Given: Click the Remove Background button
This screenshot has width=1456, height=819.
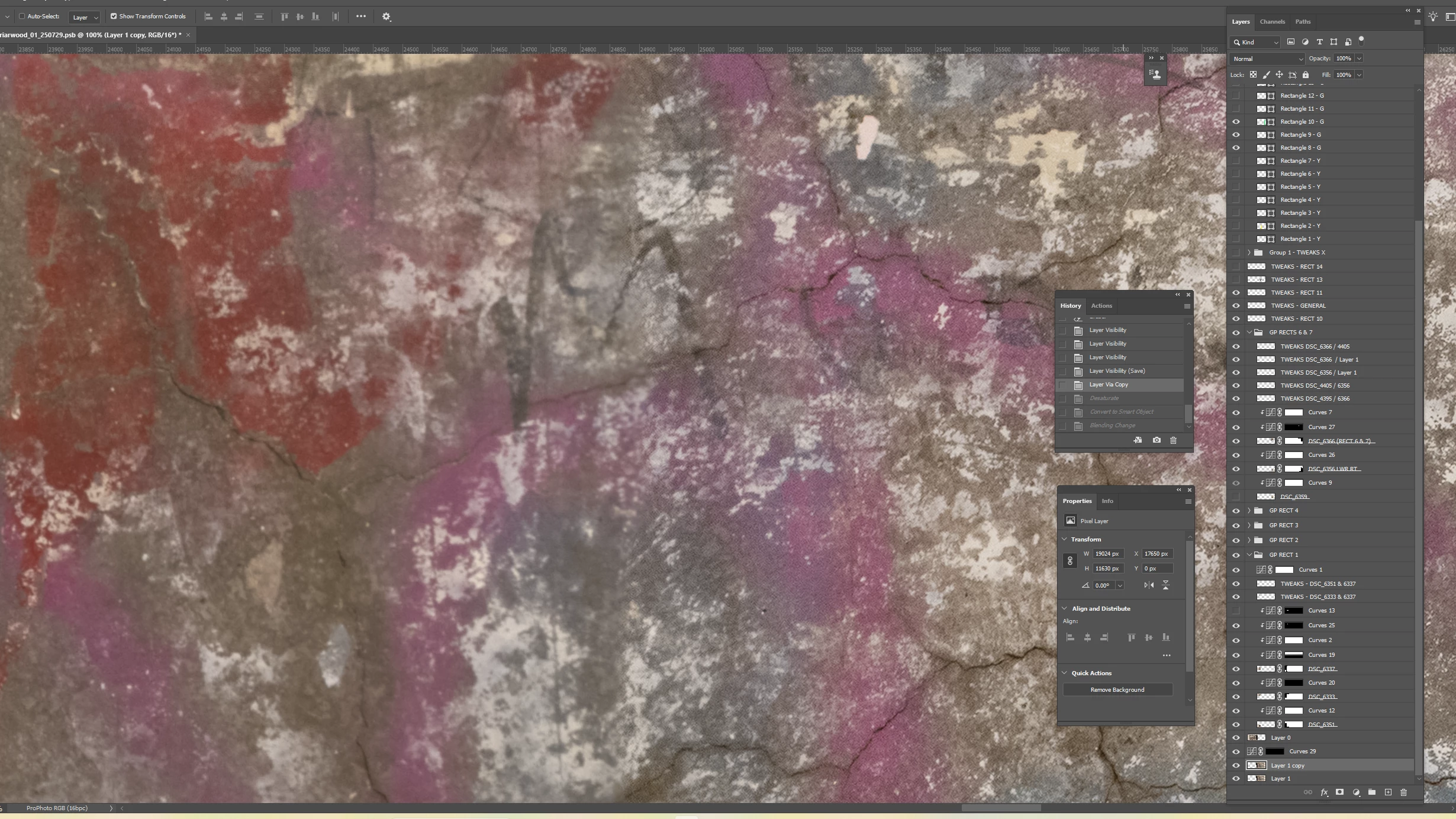Looking at the screenshot, I should pyautogui.click(x=1117, y=690).
